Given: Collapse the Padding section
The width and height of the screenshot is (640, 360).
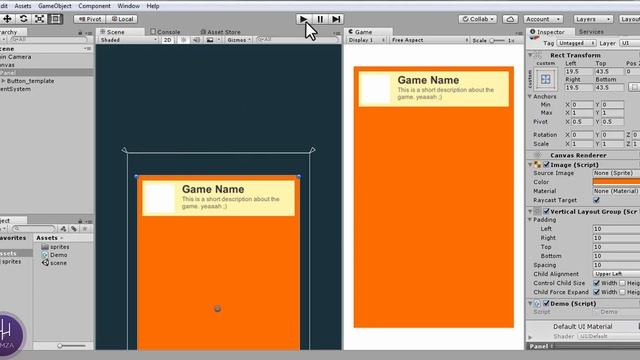Looking at the screenshot, I should (530, 220).
